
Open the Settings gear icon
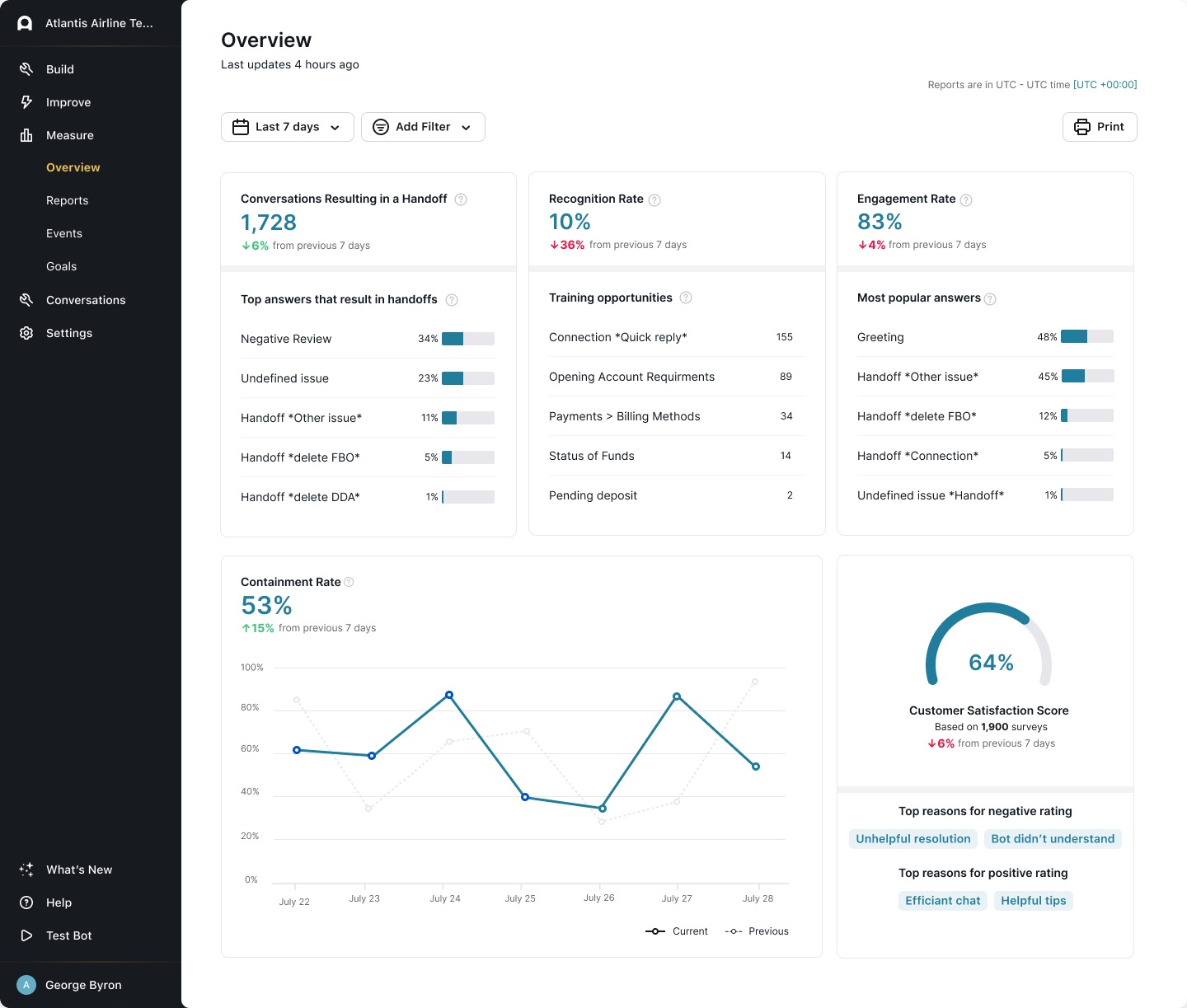pos(26,332)
